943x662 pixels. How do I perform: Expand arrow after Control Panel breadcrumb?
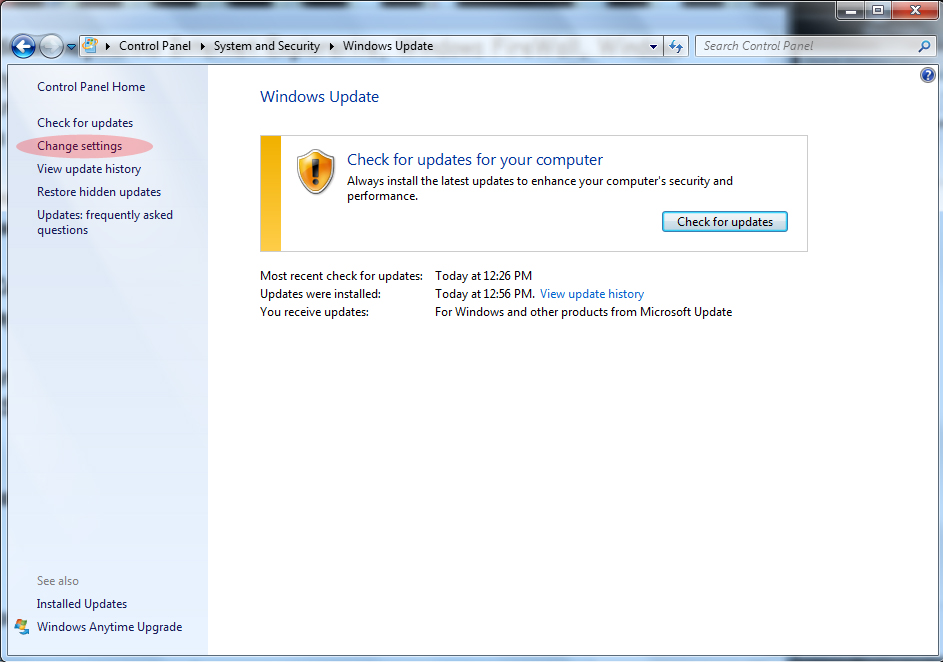point(203,46)
